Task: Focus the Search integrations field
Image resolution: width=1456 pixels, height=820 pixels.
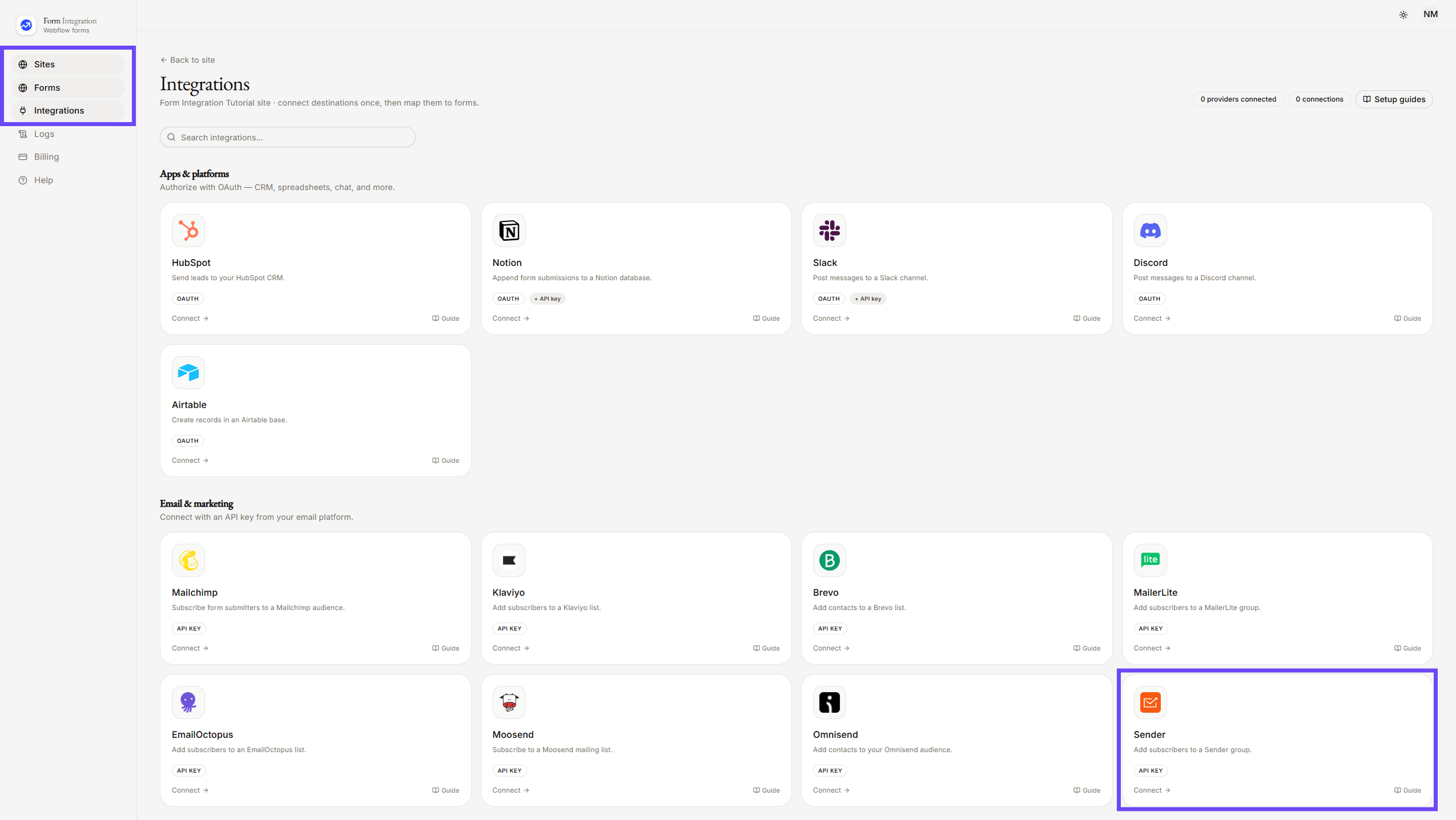Action: [287, 138]
